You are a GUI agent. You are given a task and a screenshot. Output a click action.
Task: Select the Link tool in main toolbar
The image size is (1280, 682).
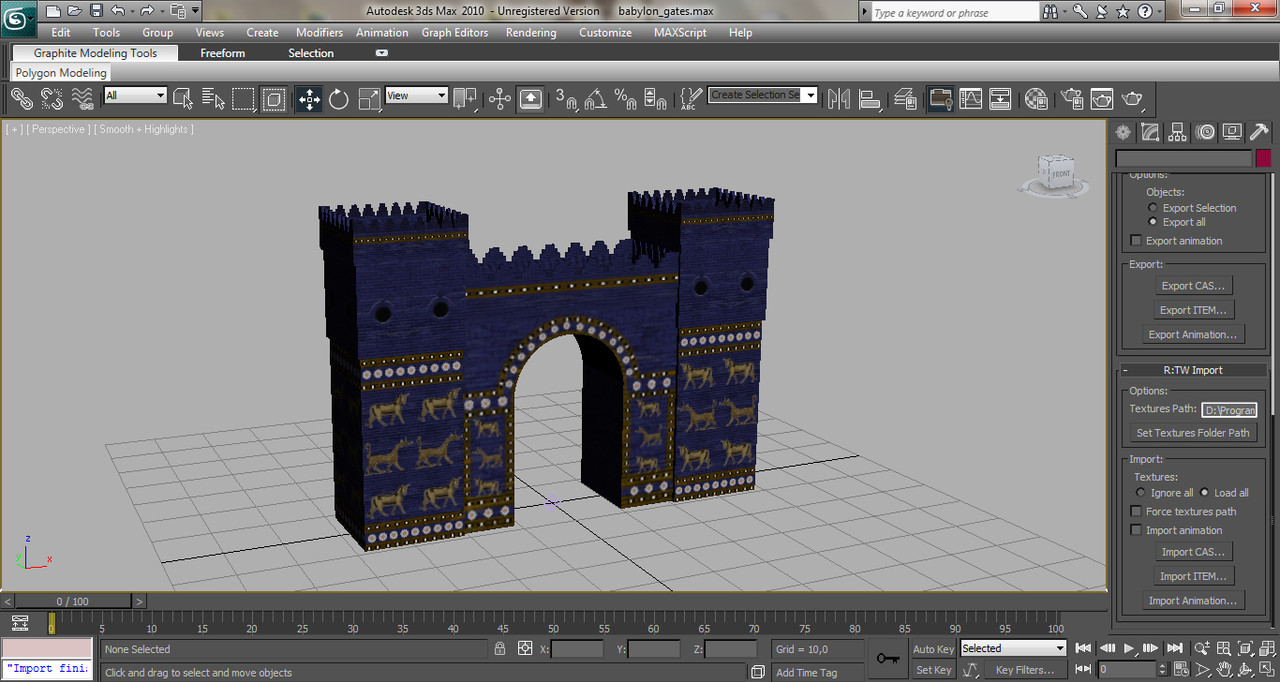22,98
